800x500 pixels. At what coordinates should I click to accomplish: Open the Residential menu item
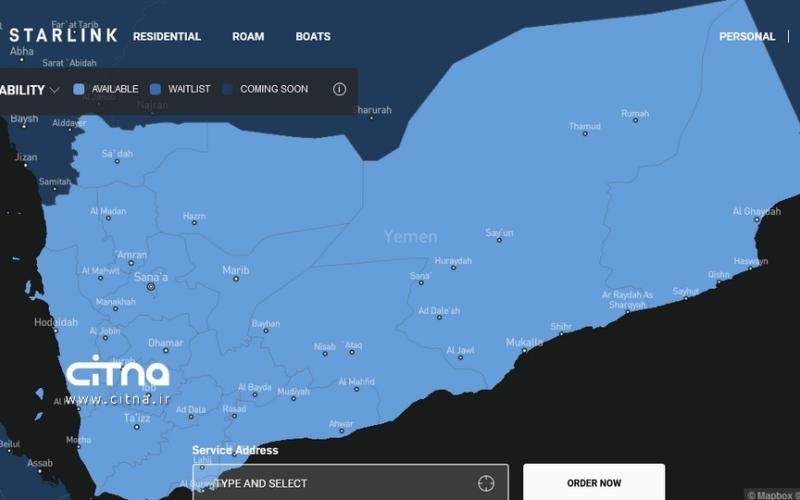pyautogui.click(x=167, y=36)
